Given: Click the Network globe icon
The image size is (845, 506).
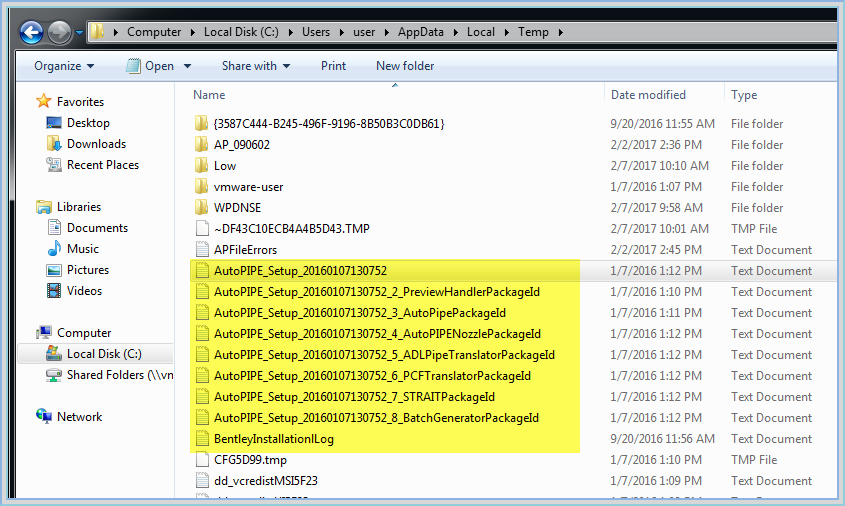Looking at the screenshot, I should (x=44, y=417).
